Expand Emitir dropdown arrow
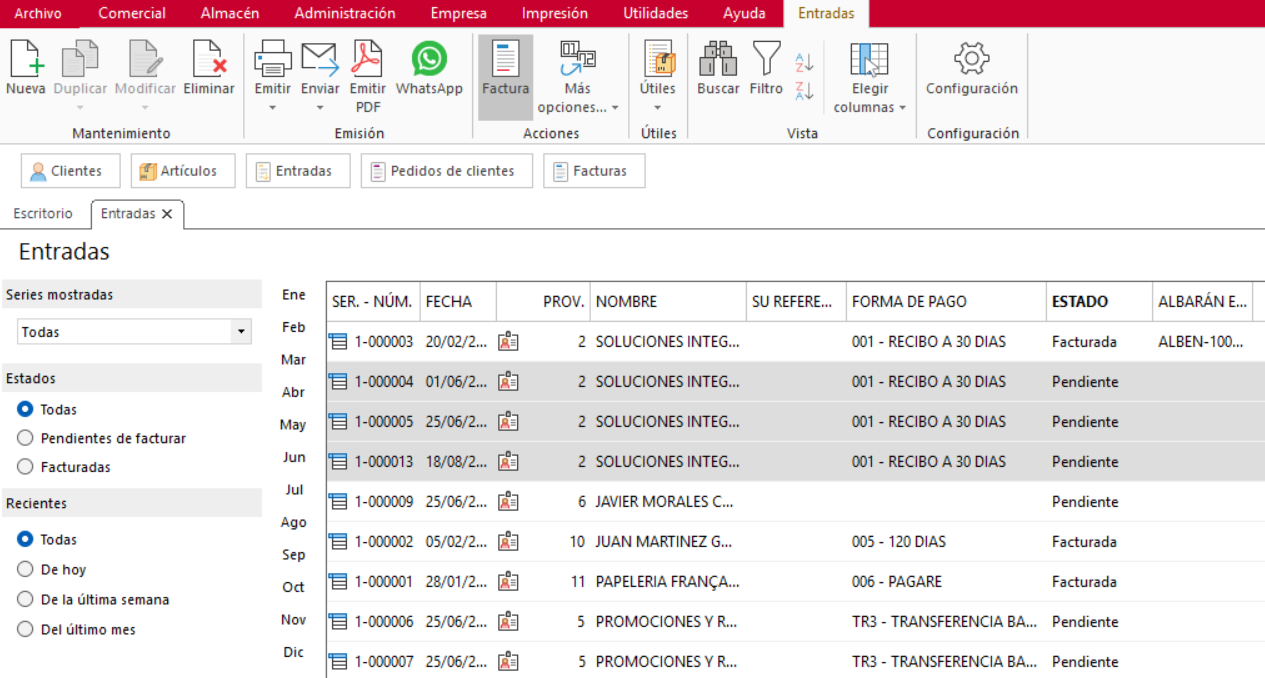Screen dimensions: 1265x678 point(272,107)
